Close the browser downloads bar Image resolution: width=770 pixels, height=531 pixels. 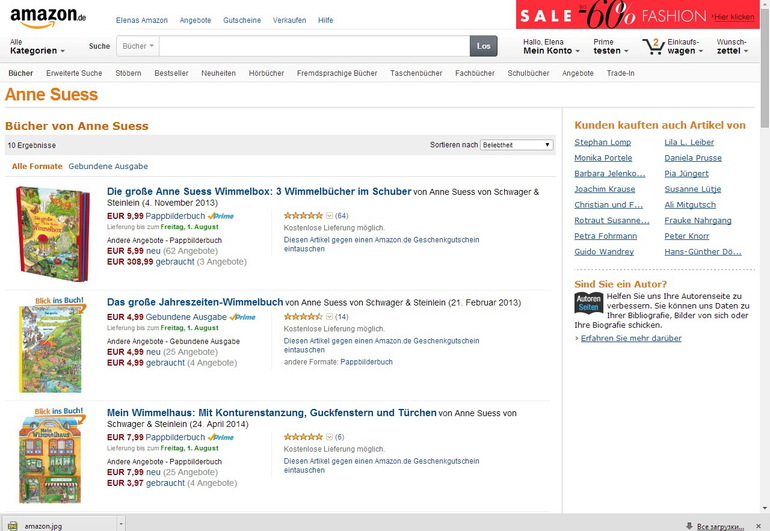[760, 523]
